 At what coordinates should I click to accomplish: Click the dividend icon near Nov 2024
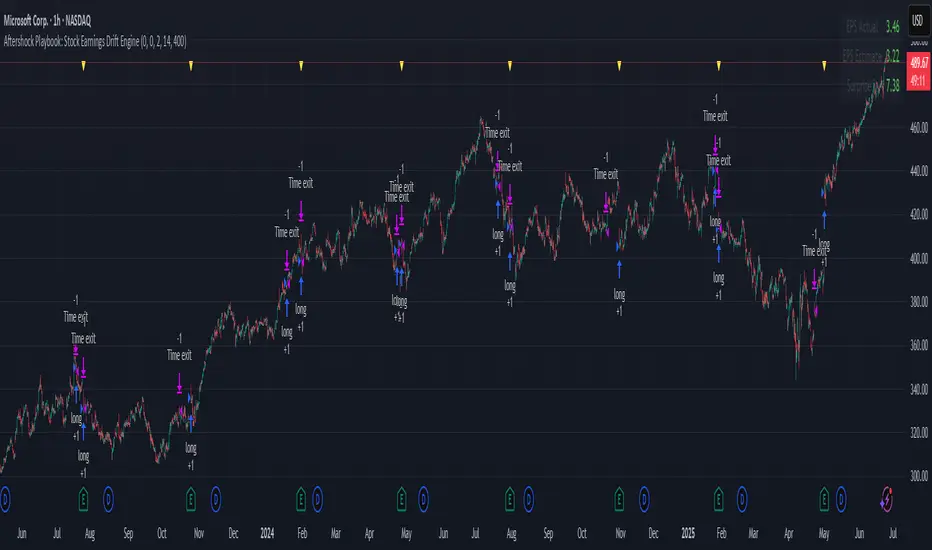point(644,495)
